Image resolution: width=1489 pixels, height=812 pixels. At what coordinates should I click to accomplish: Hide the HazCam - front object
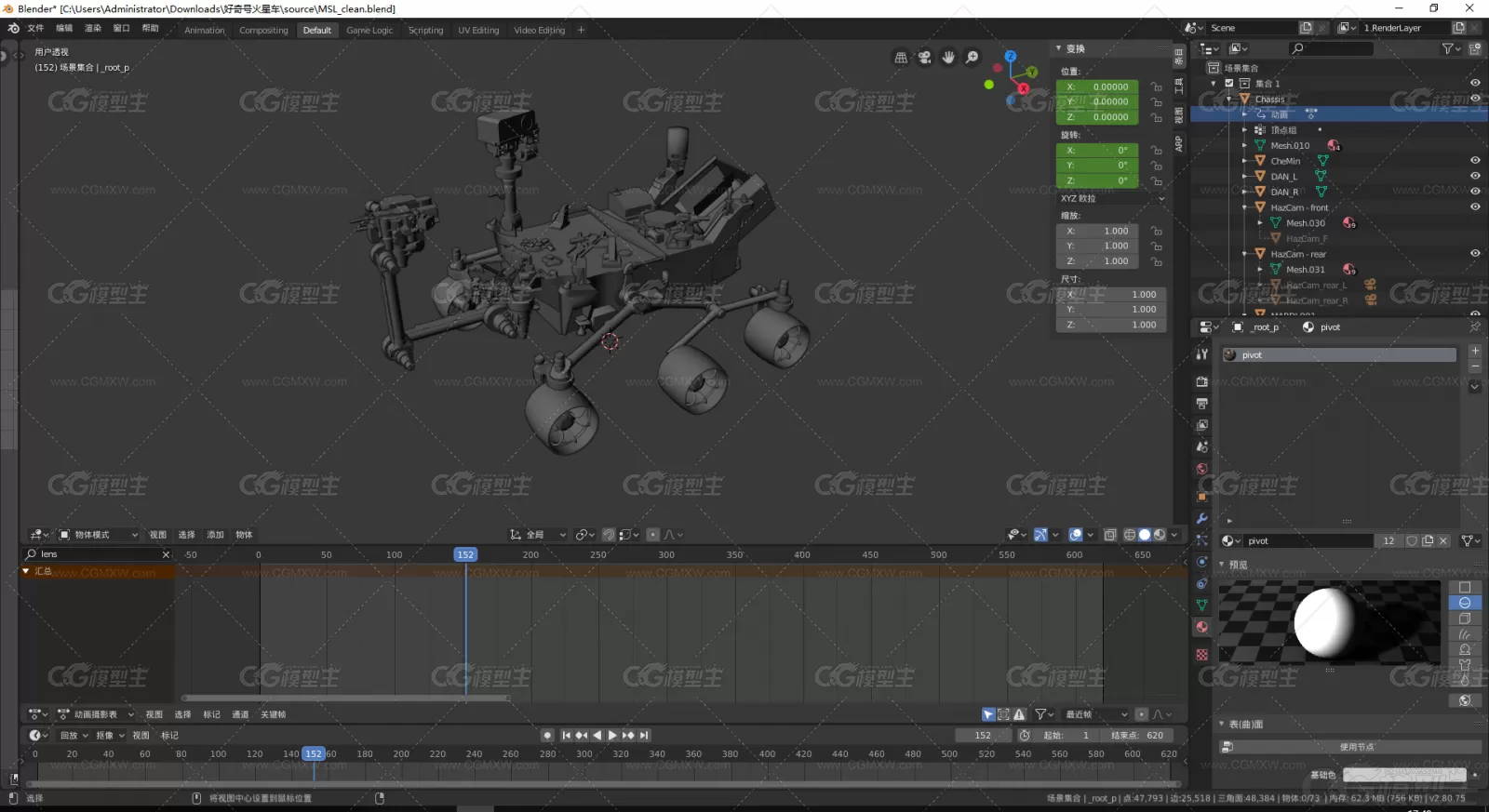(x=1475, y=207)
